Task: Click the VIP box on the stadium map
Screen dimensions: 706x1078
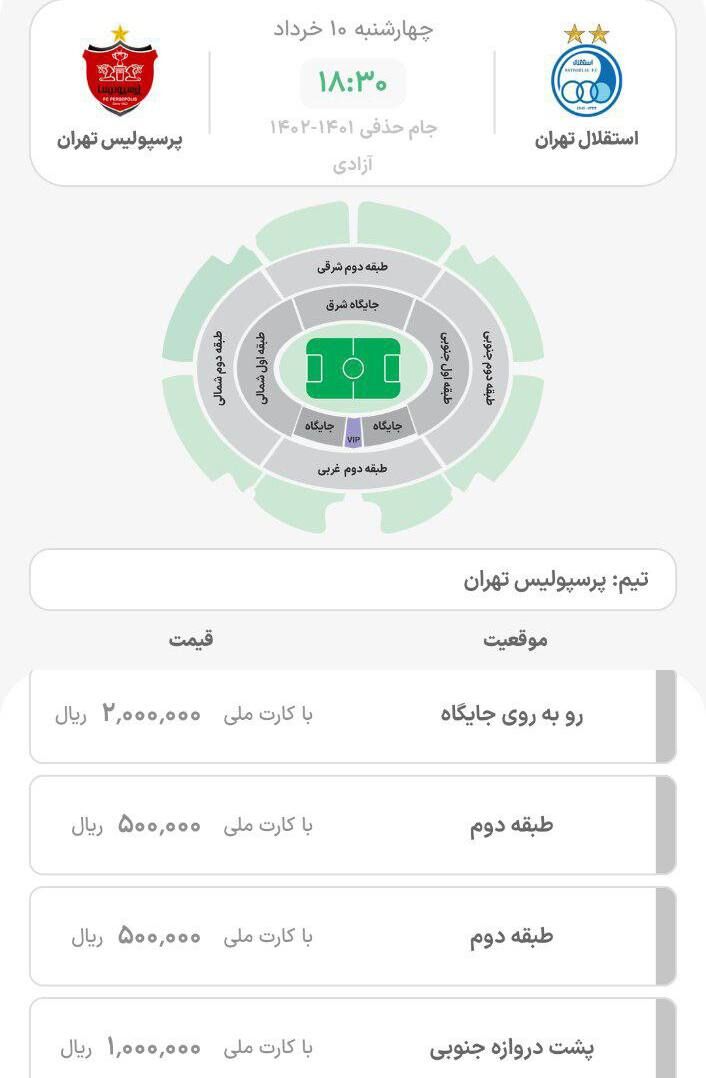Action: point(352,434)
